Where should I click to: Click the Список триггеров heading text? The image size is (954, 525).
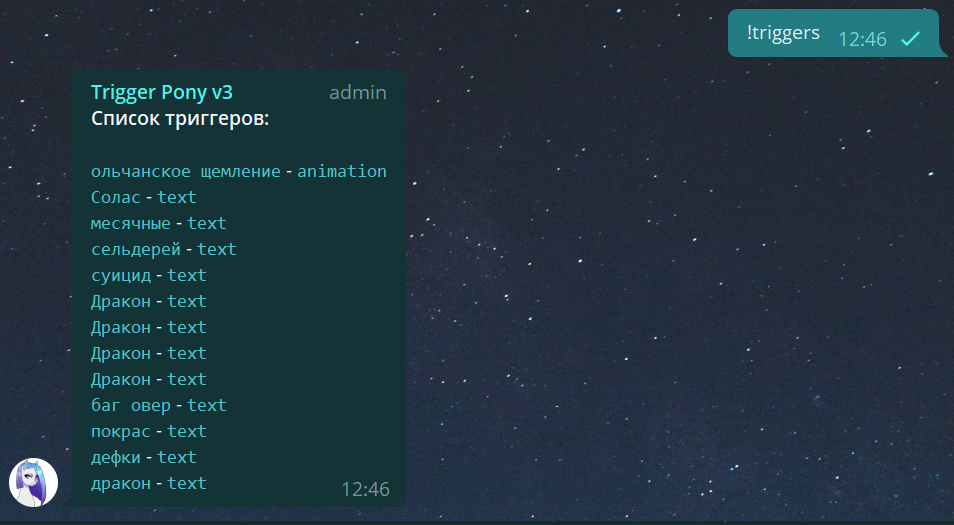pyautogui.click(x=180, y=118)
